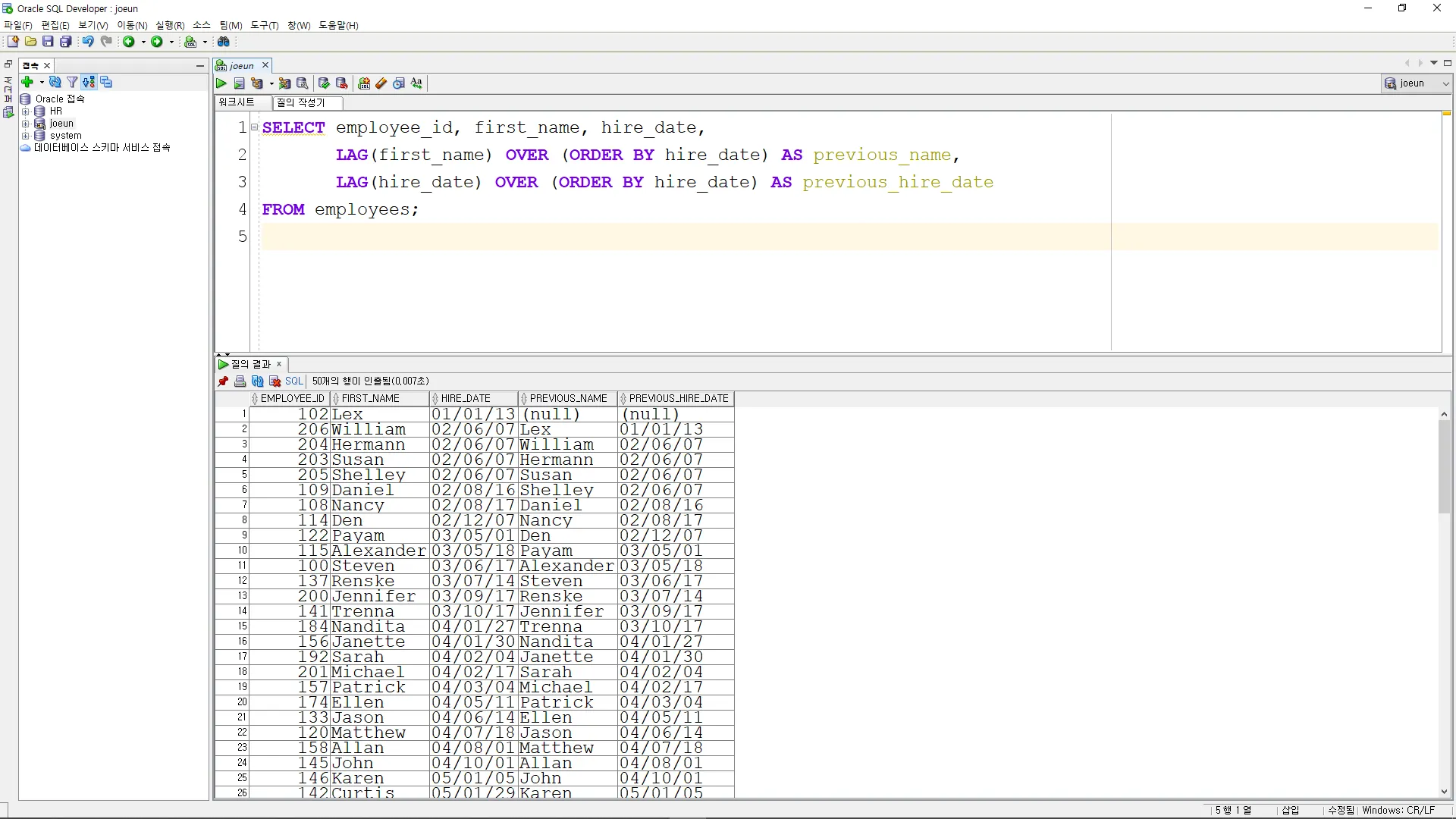Click the SQL link in the results toolbar

pos(294,381)
